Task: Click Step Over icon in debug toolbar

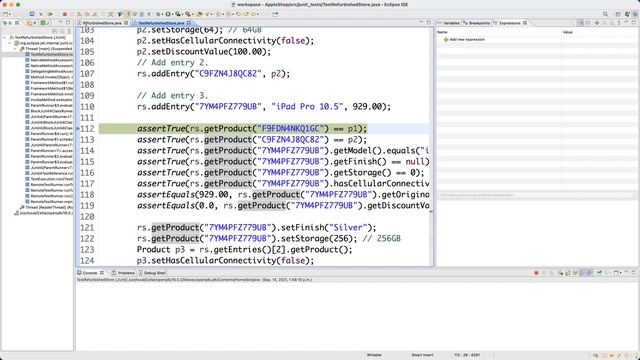Action: coord(87,14)
